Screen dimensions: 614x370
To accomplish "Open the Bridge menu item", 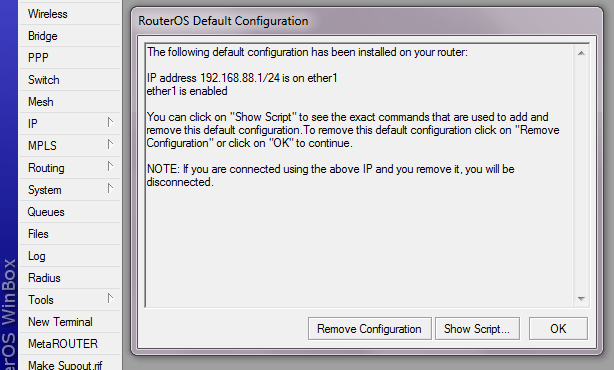I will click(x=70, y=36).
